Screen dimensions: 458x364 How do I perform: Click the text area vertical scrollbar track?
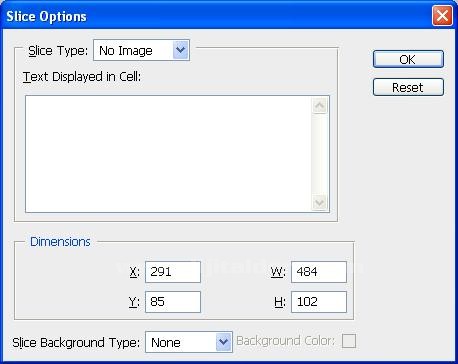[320, 154]
